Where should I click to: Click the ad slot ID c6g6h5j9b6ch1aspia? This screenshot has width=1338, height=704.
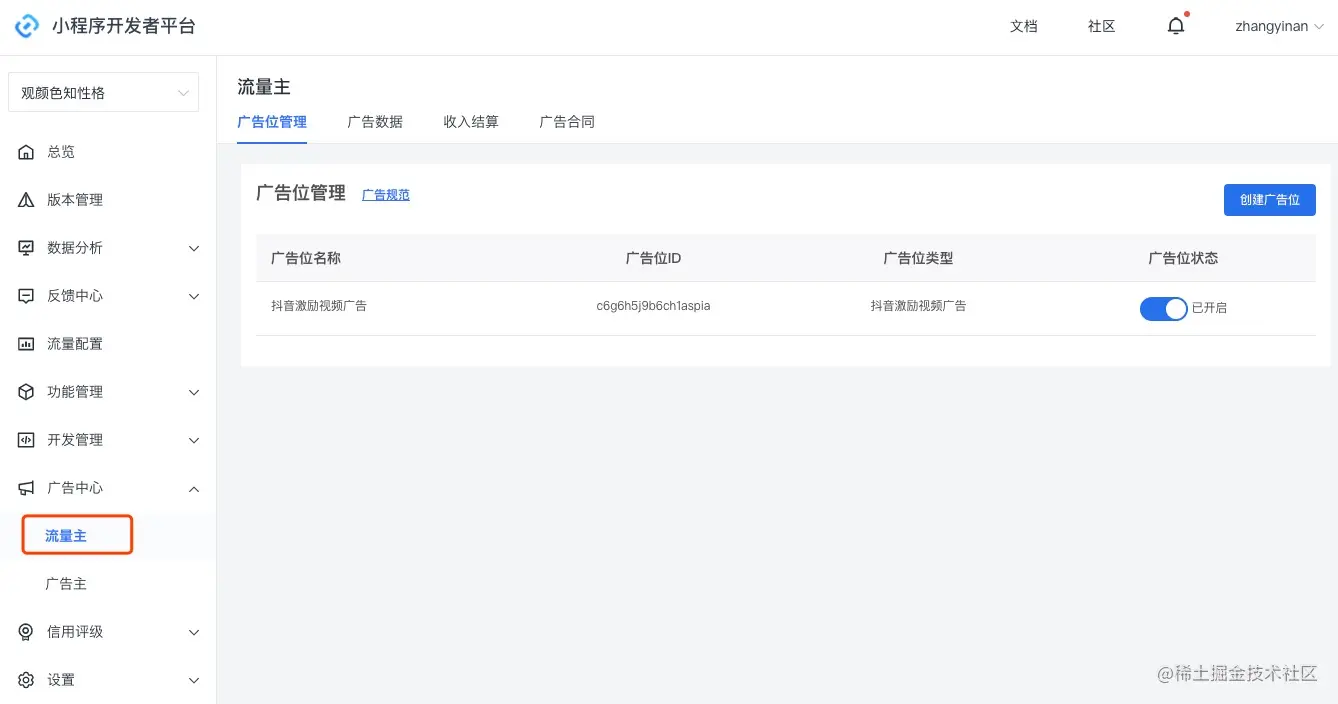point(654,306)
